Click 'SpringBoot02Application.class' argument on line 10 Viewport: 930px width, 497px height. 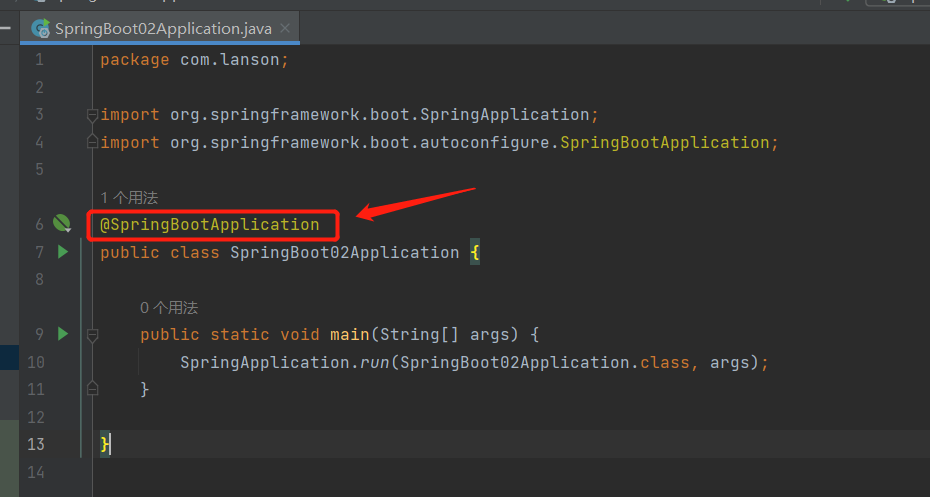coord(545,362)
